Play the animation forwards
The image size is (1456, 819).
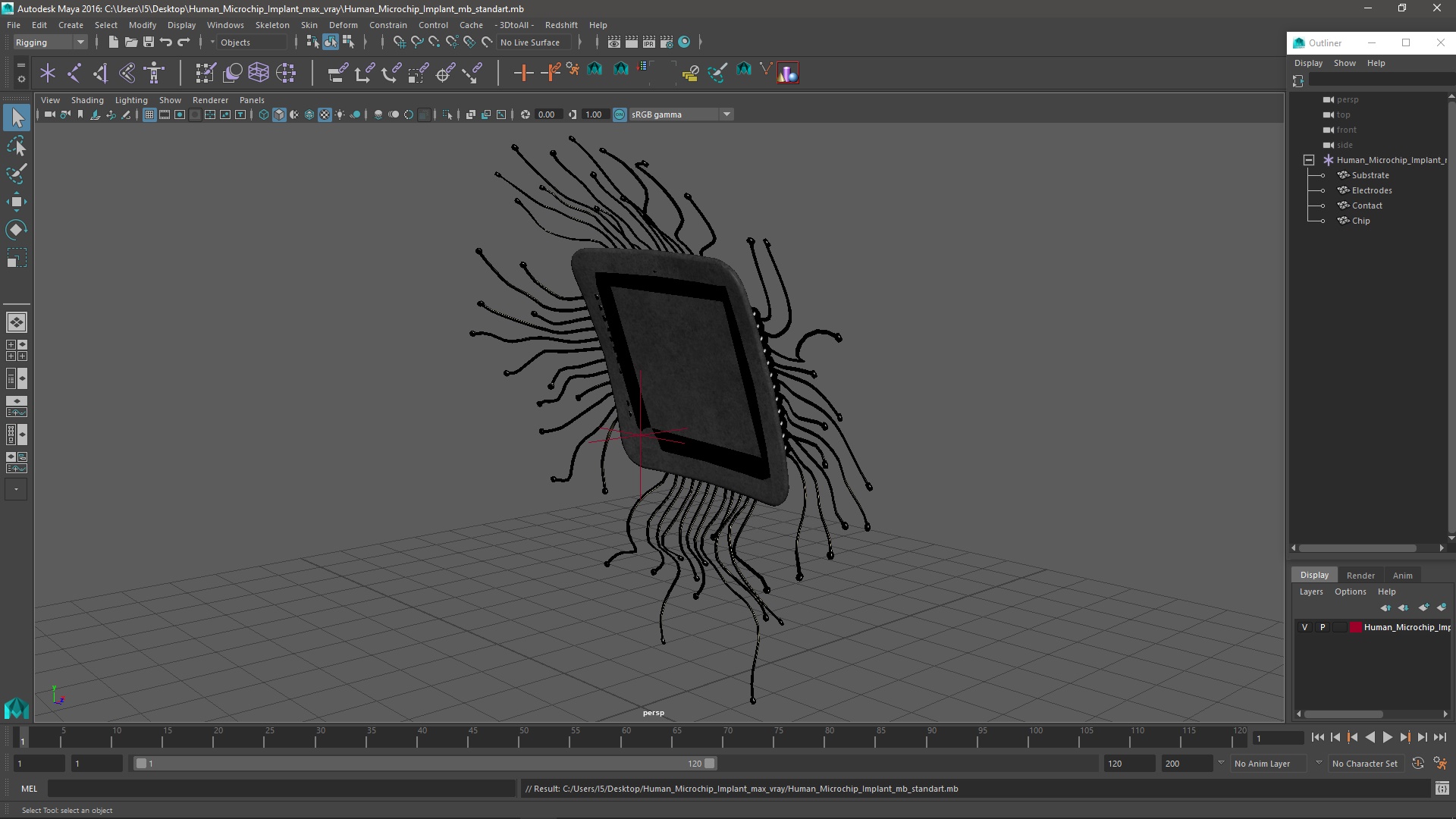(x=1388, y=737)
